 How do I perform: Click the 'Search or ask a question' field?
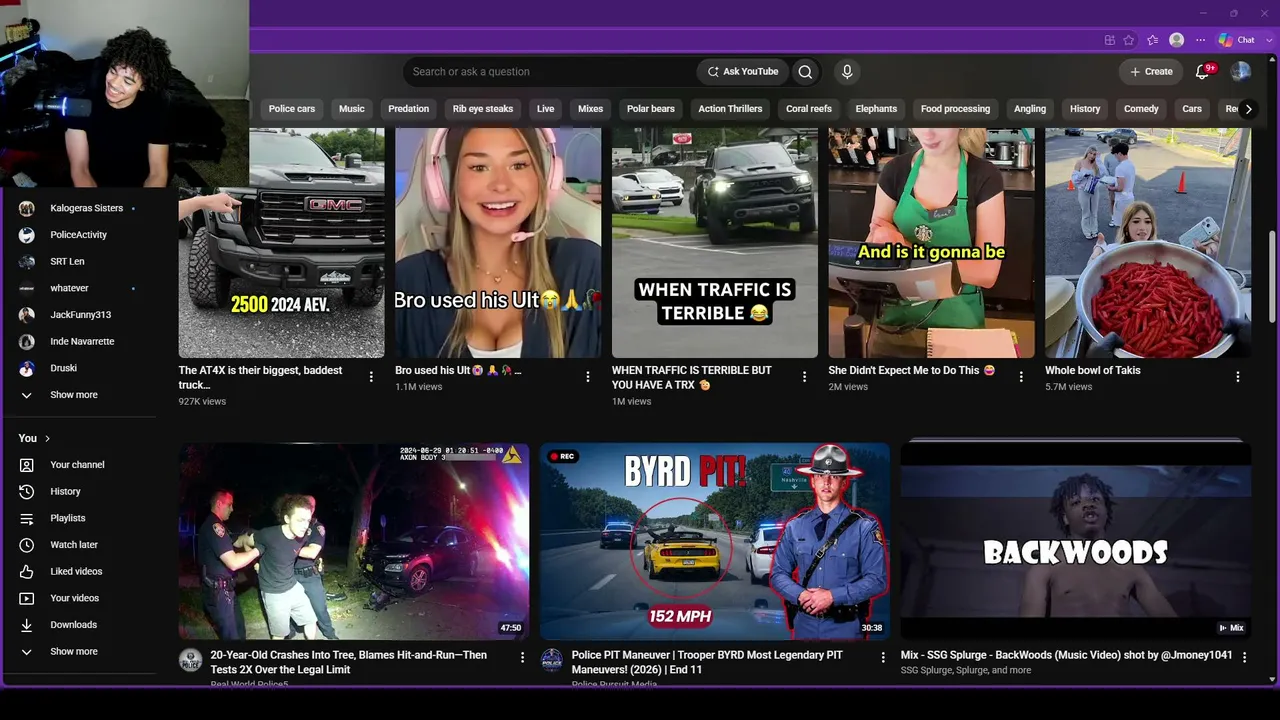(x=550, y=72)
